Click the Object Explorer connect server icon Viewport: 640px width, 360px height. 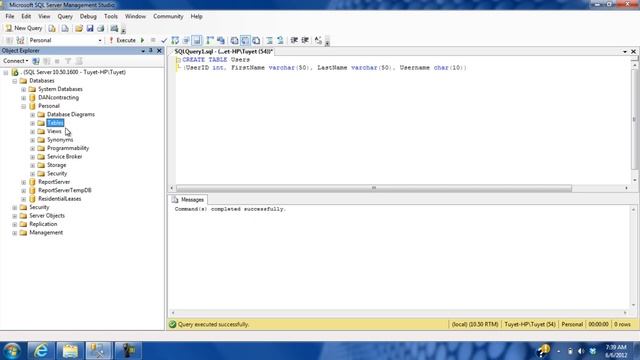36,61
